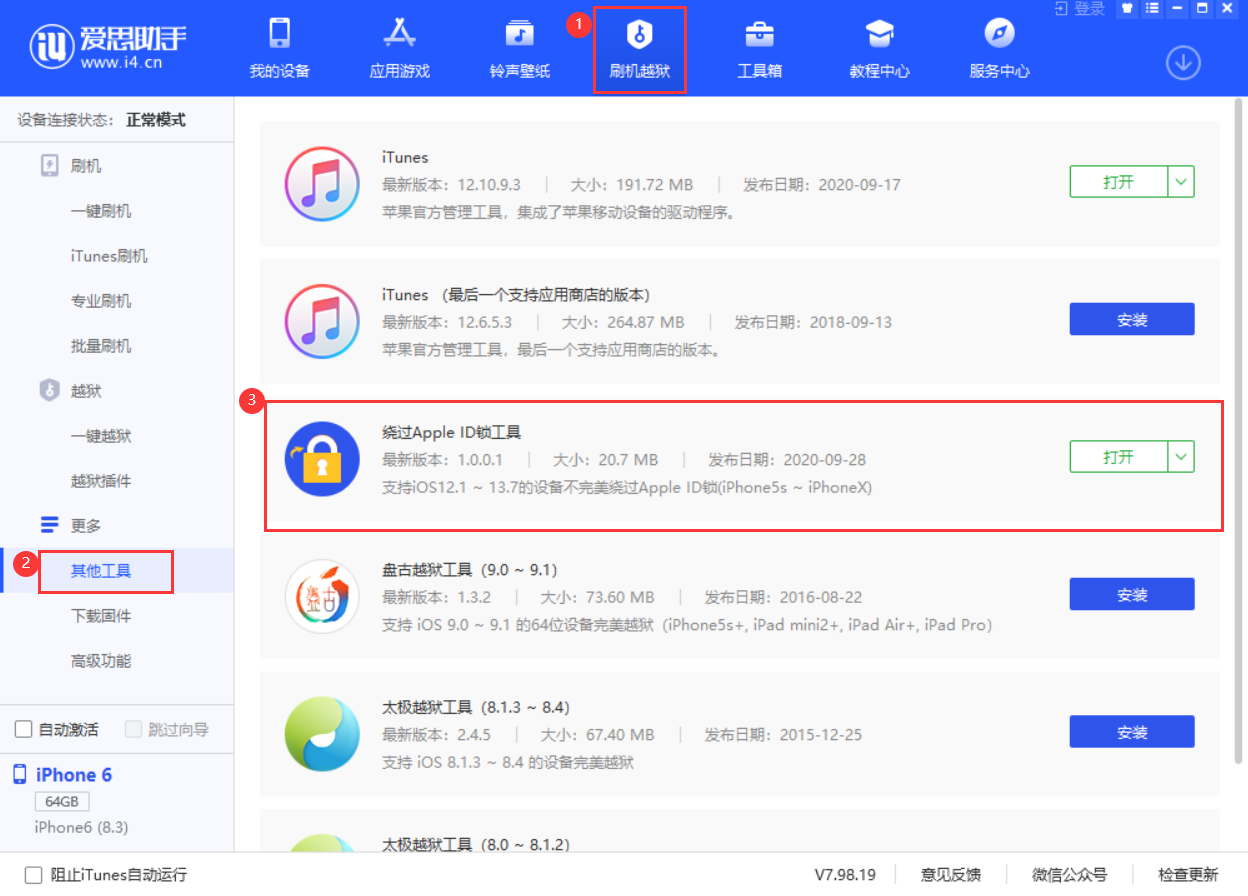The image size is (1248, 896).
Task: Open 教程中心 tutorial center
Action: click(x=879, y=48)
